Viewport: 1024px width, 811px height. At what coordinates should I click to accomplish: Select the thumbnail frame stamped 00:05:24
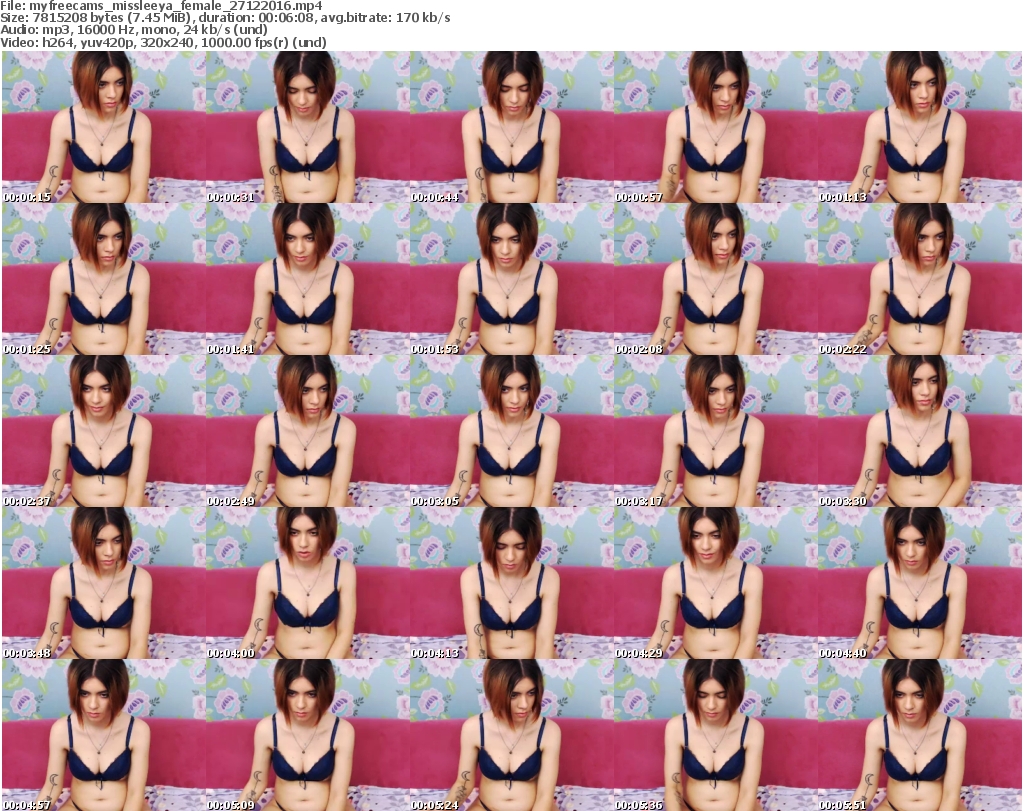point(512,735)
